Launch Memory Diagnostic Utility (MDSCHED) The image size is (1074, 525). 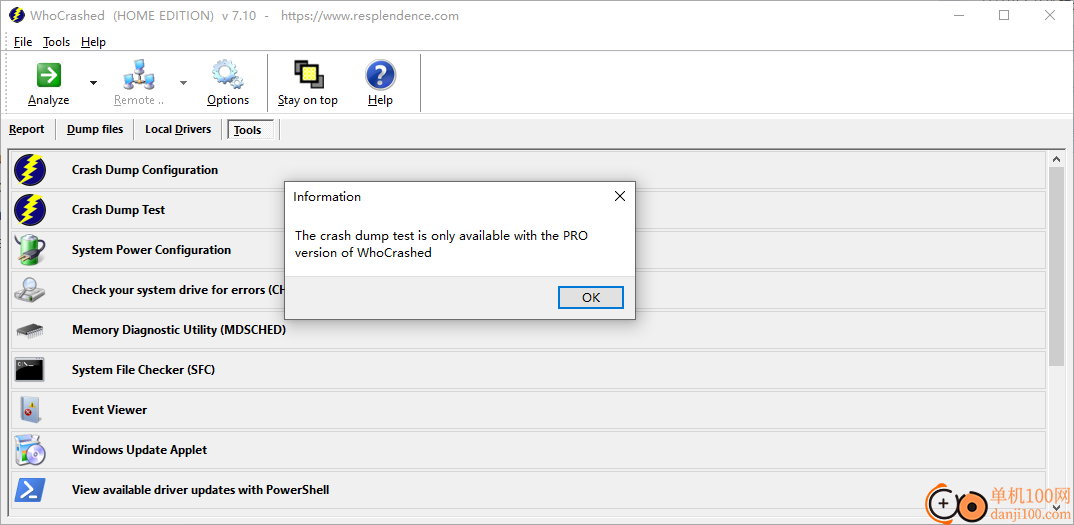tap(528, 330)
